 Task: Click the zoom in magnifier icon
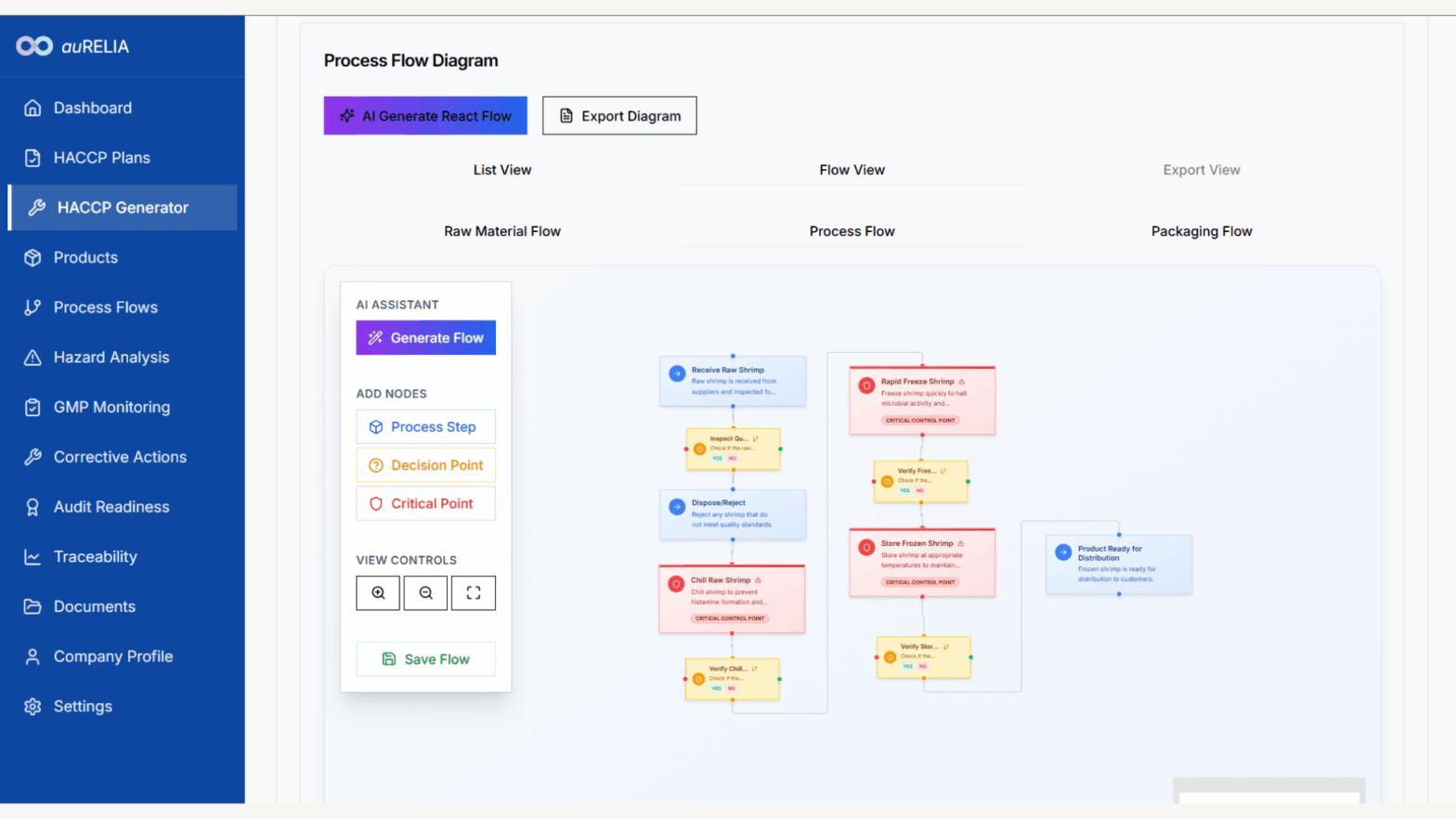point(378,592)
